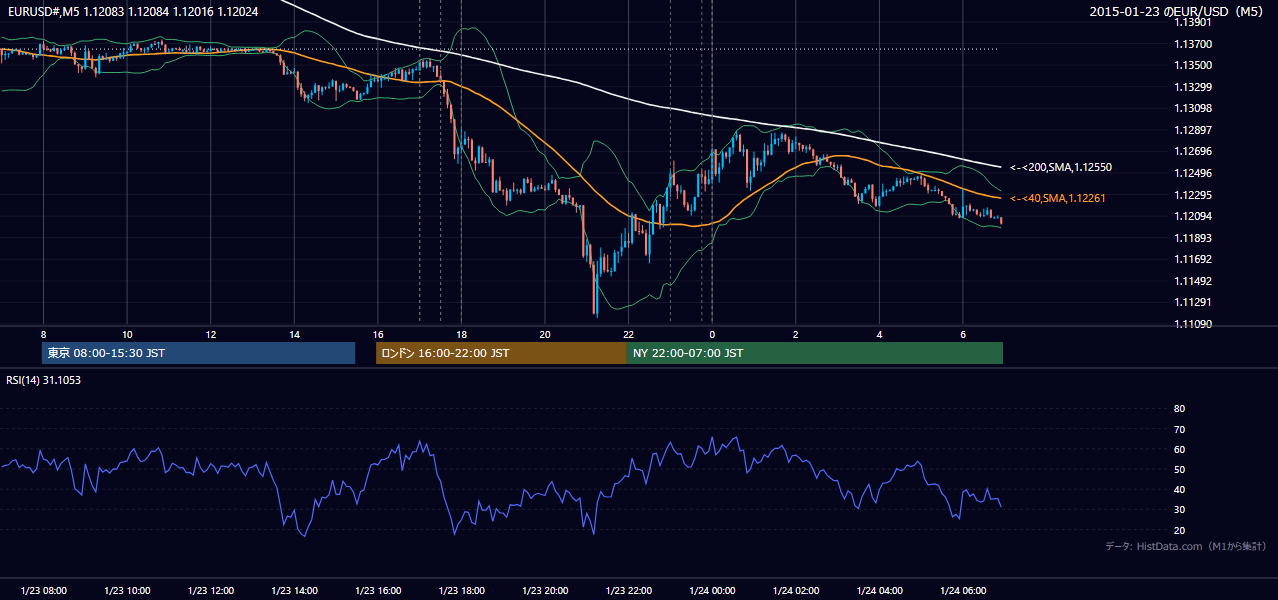Click RSI scale value 30
Viewport: 1278px width, 600px height.
pyautogui.click(x=1179, y=510)
